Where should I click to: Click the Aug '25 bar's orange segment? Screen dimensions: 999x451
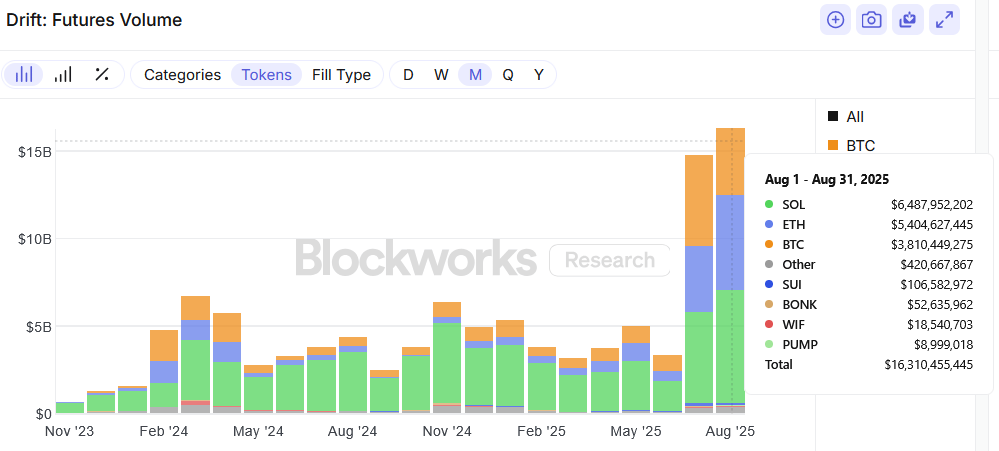(x=730, y=162)
